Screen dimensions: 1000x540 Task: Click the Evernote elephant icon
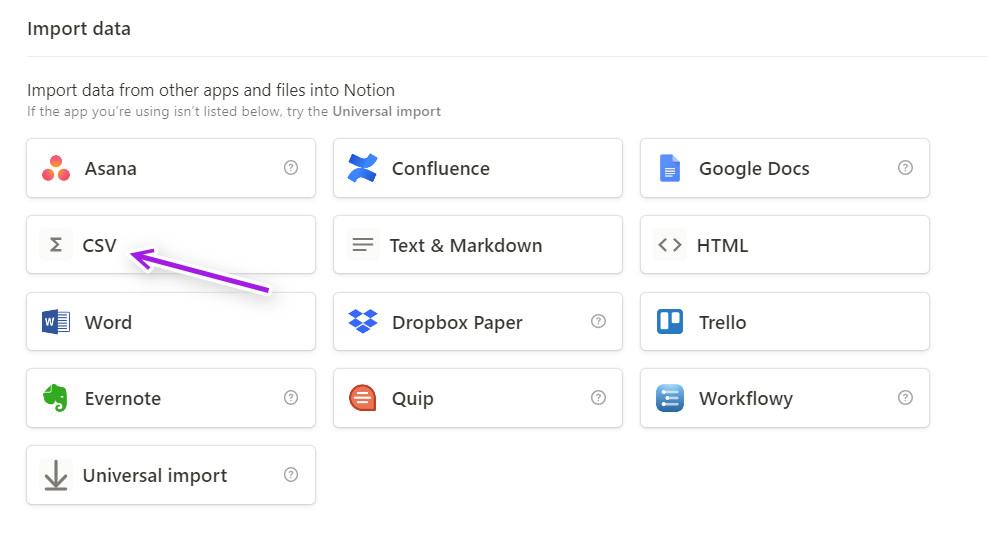click(56, 398)
